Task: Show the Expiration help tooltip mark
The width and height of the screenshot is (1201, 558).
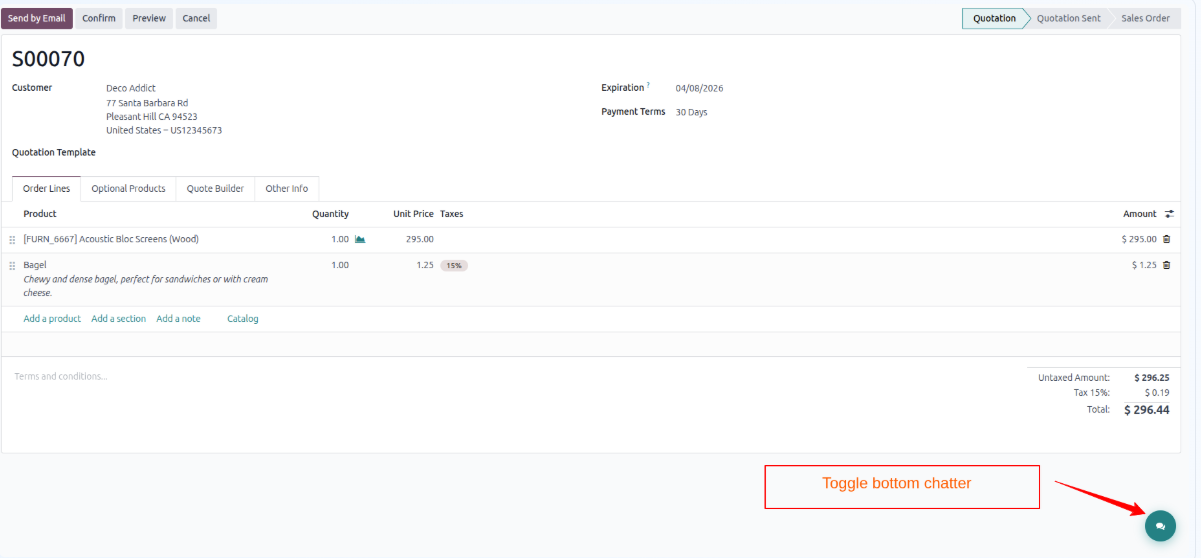Action: coord(648,86)
